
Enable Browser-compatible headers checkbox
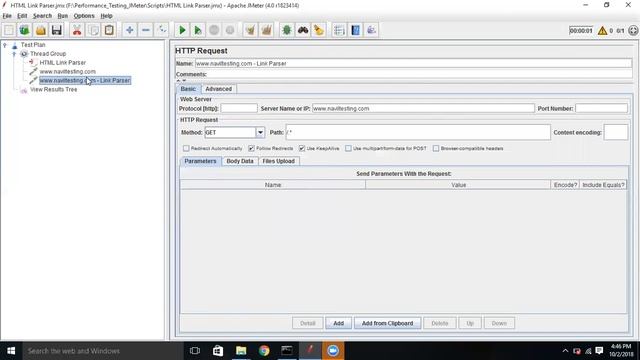[436, 148]
